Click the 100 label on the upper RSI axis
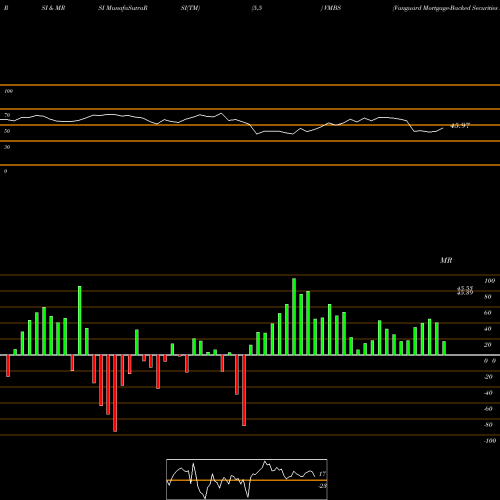The height and width of the screenshot is (500, 500). (x=8, y=91)
